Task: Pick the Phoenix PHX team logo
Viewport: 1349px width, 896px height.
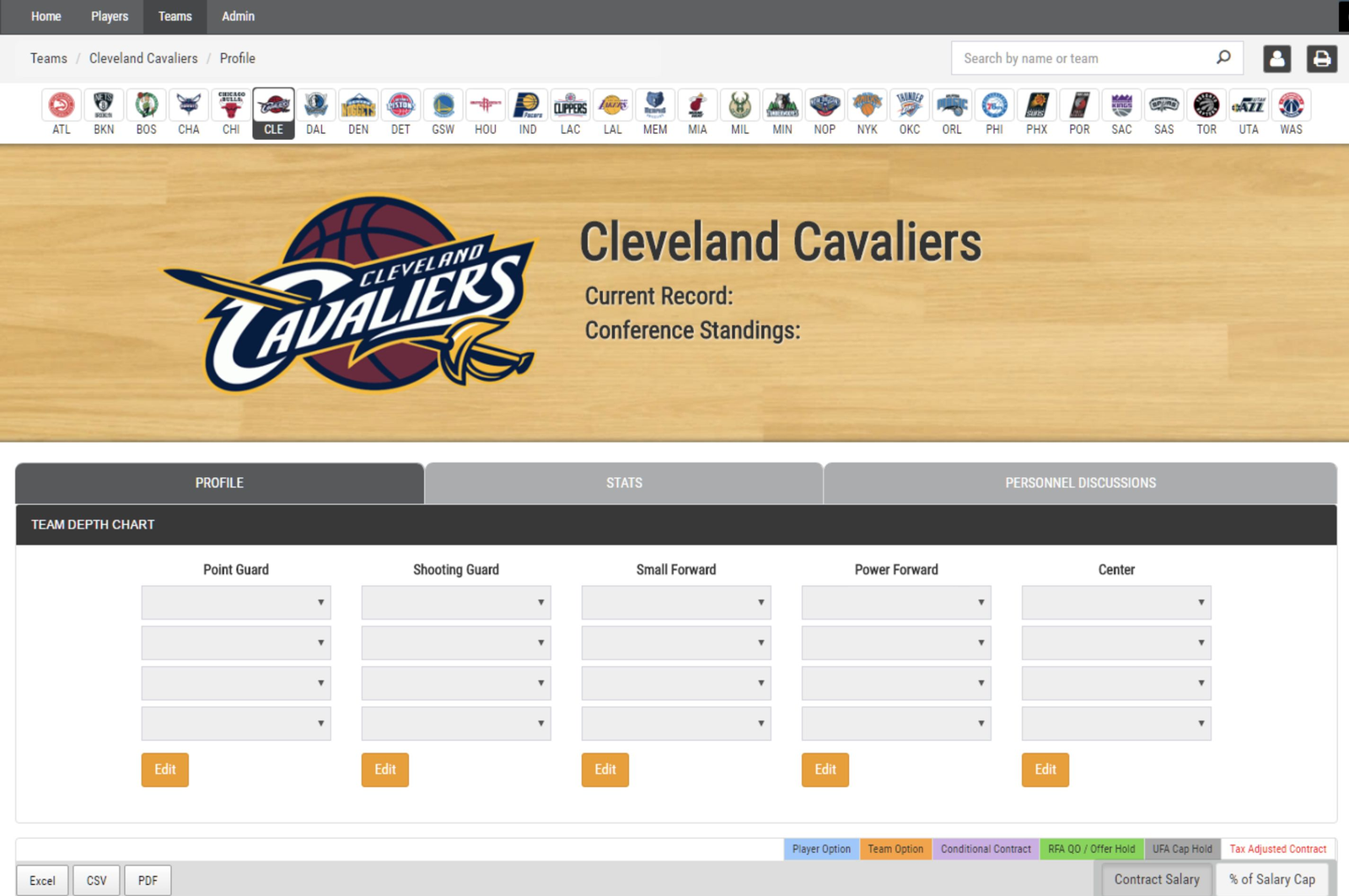Action: click(1037, 113)
